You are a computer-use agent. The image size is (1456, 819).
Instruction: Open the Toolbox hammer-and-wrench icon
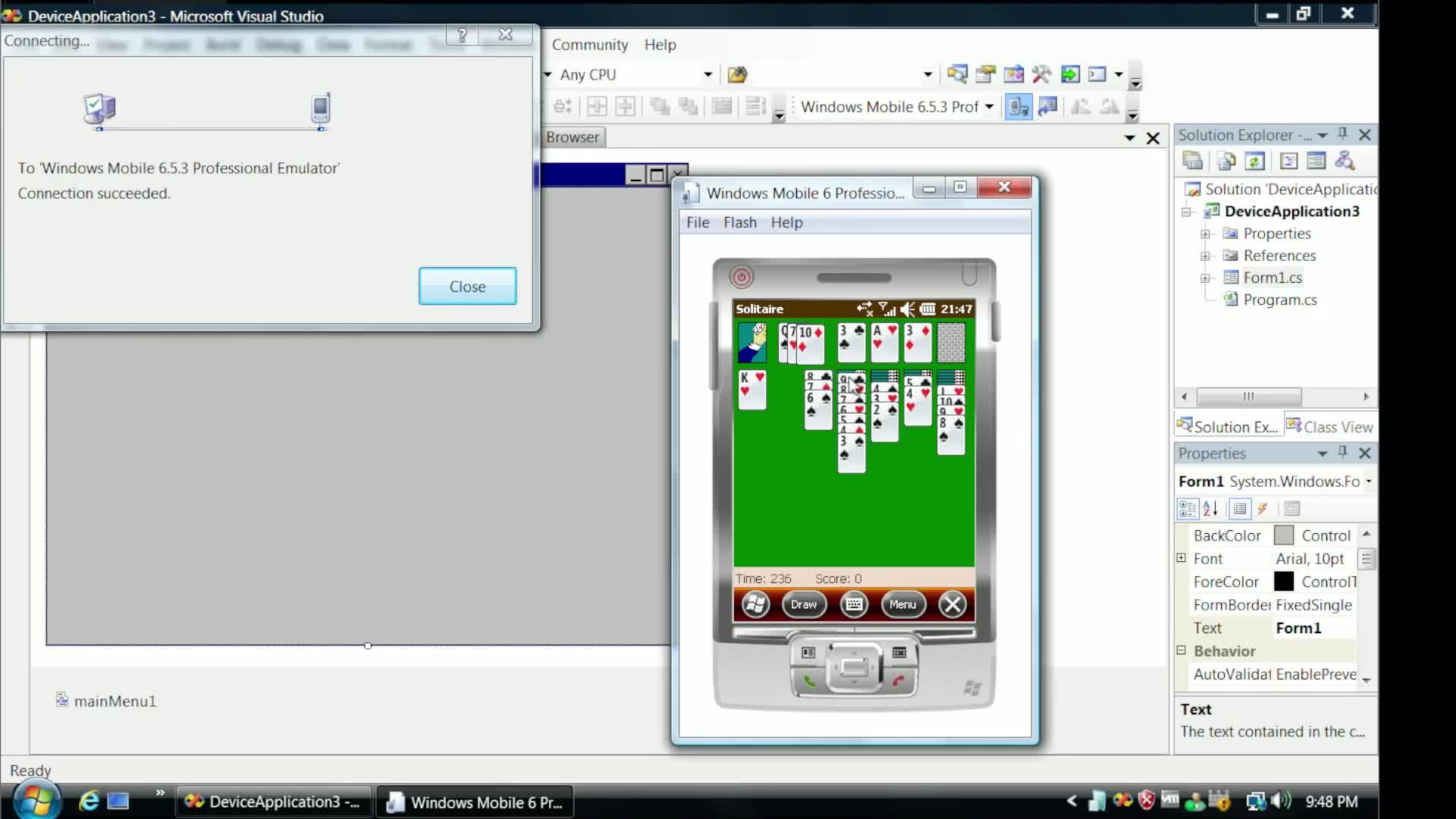coord(1041,74)
